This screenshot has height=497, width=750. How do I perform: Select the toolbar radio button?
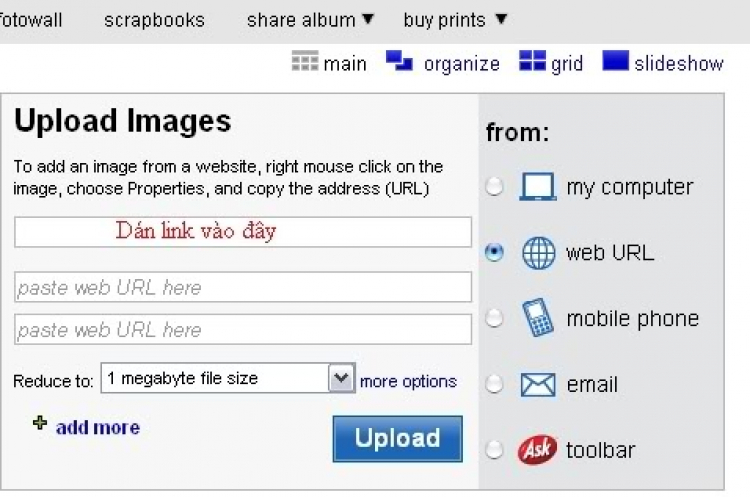pyautogui.click(x=494, y=450)
